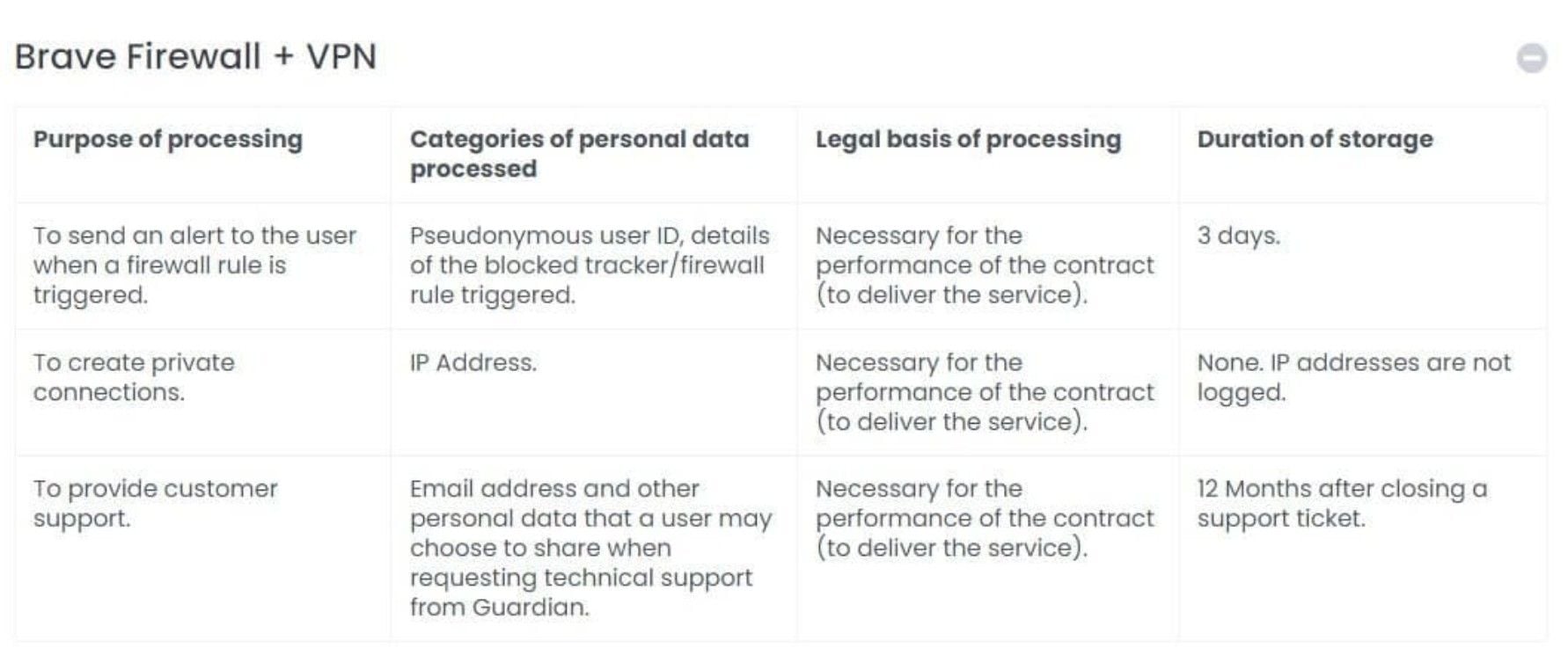Viewport: 1568px width, 663px height.
Task: Click legal basis cell in private connections row
Action: [x=984, y=392]
